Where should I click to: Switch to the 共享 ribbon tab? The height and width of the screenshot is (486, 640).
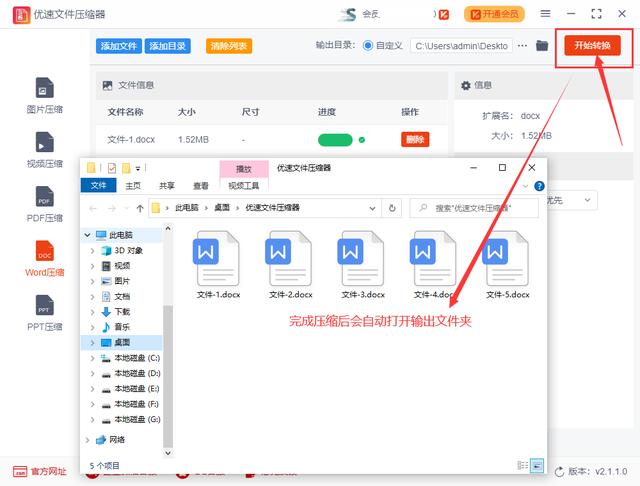point(167,186)
